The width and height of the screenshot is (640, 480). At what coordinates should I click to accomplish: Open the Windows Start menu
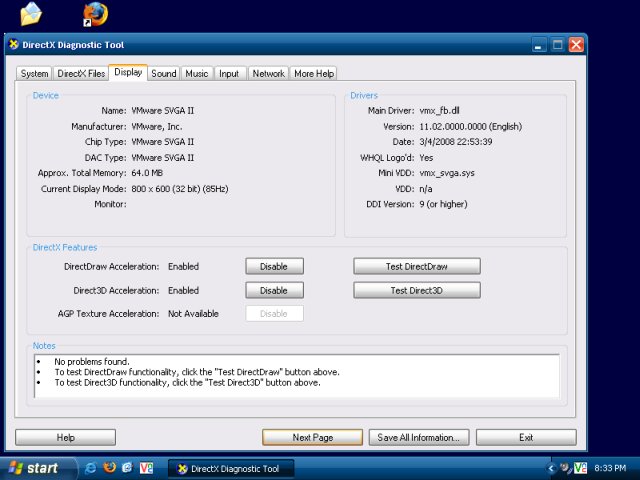(35, 468)
